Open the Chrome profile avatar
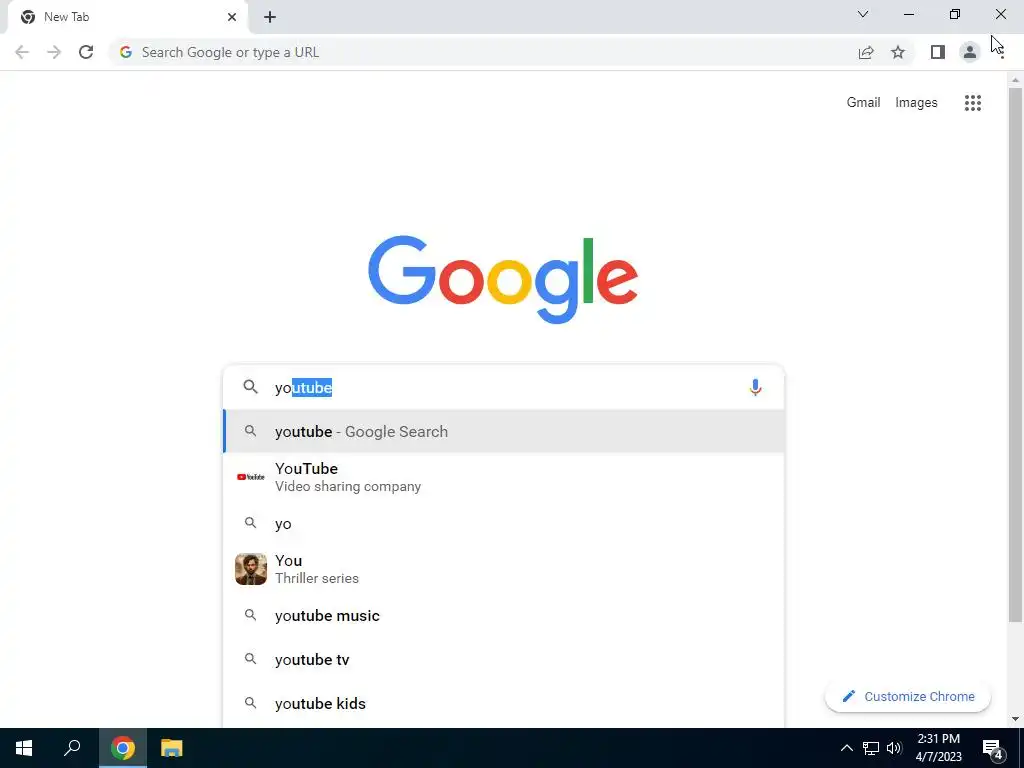Viewport: 1024px width, 768px height. [x=970, y=52]
